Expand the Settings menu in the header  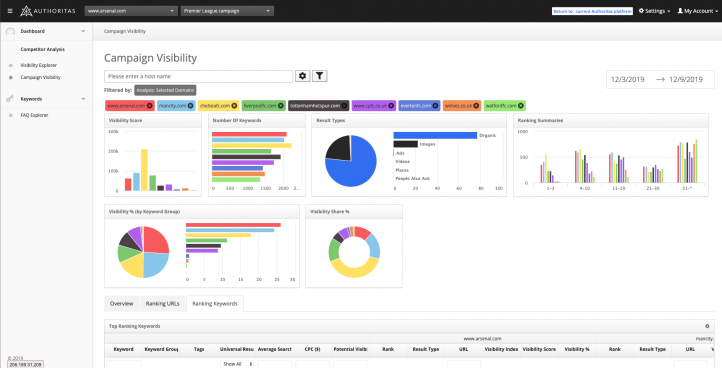654,11
